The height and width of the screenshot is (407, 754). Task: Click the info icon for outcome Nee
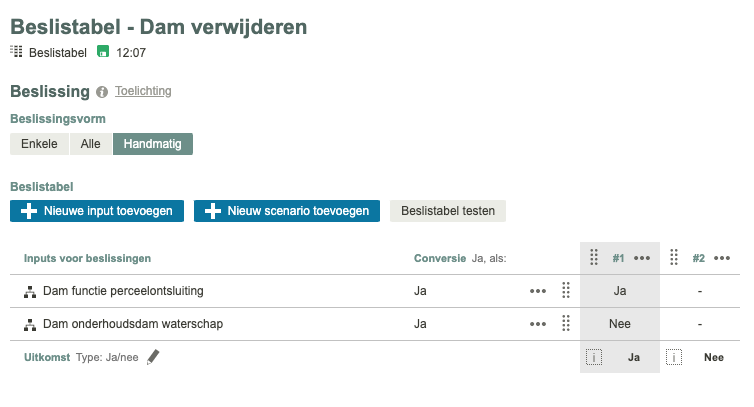674,357
